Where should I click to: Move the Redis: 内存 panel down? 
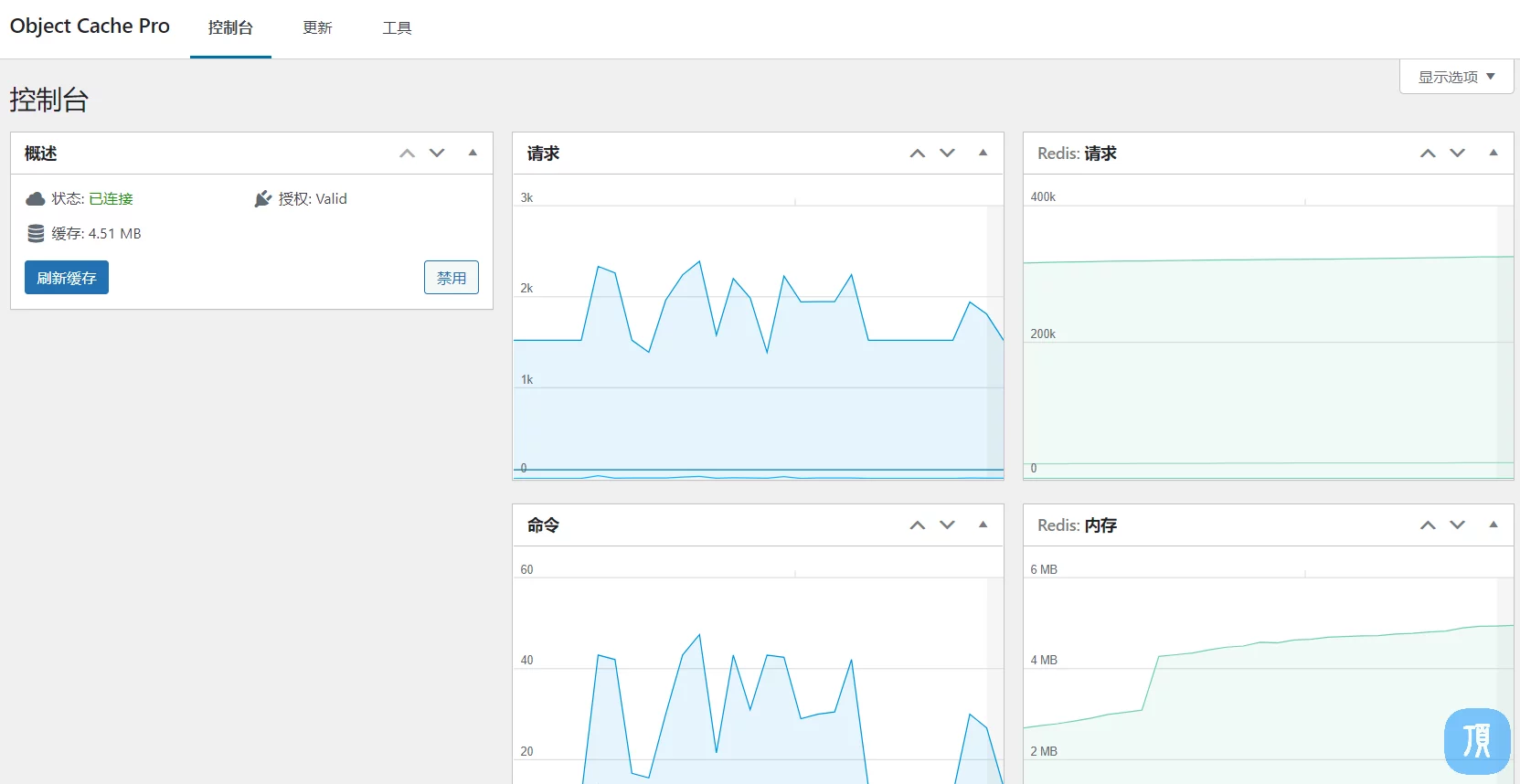(1457, 525)
